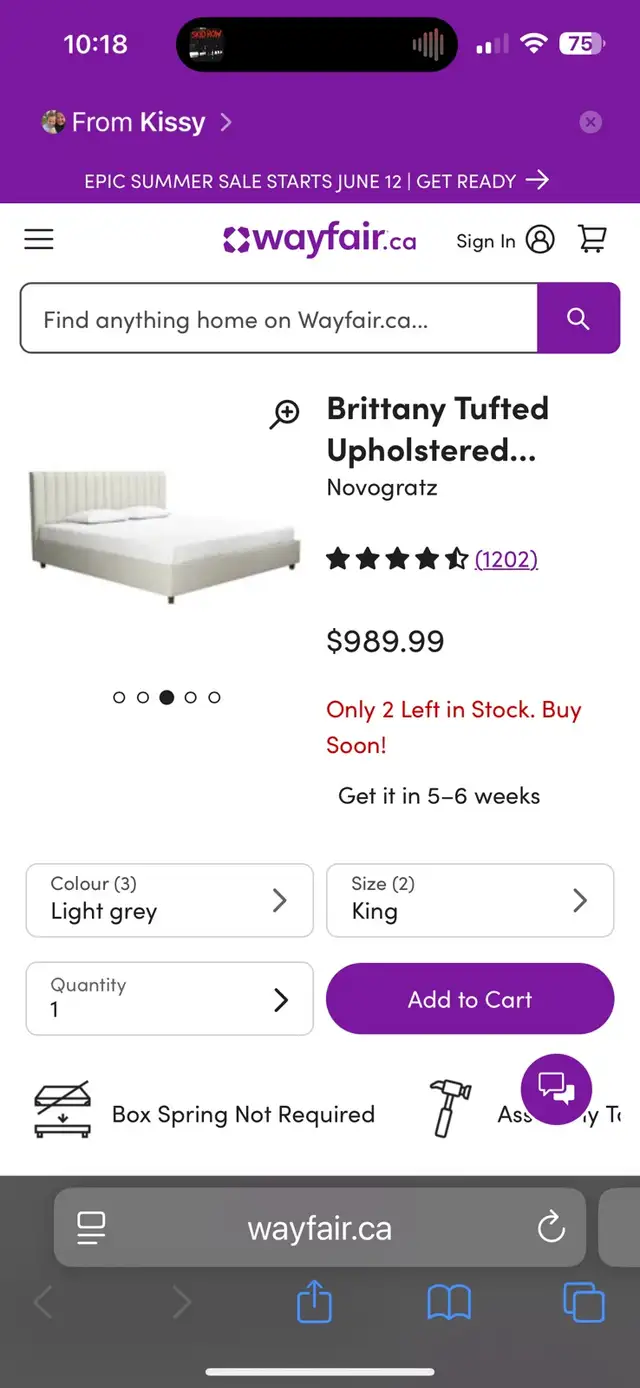Focus the Find anything home search field
This screenshot has width=640, height=1388.
(278, 320)
